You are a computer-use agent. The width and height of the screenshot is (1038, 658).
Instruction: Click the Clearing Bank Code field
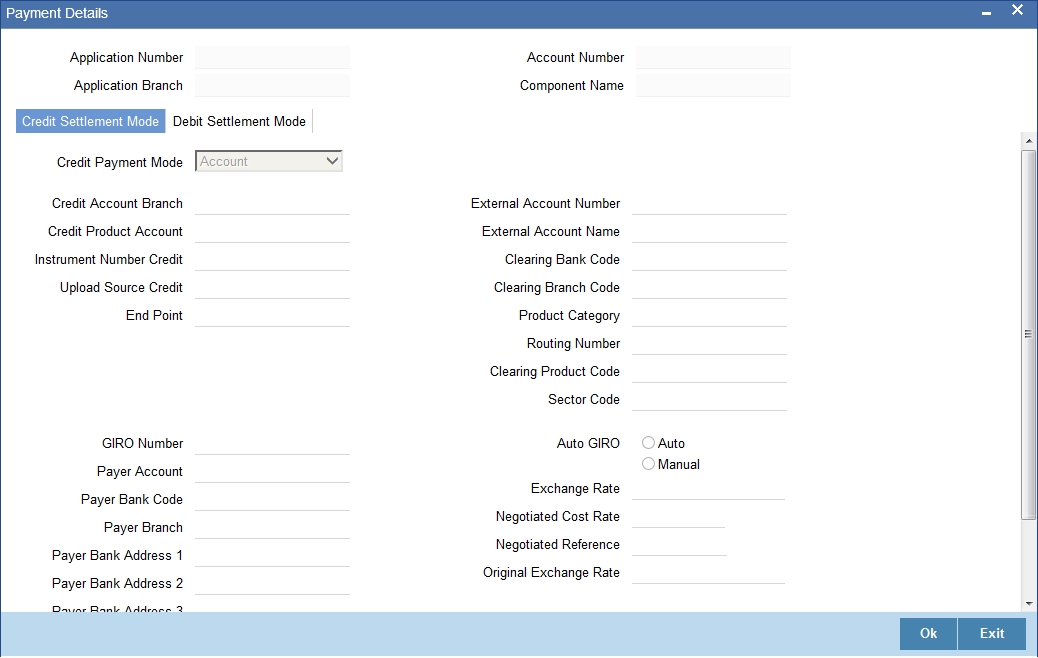coord(709,259)
